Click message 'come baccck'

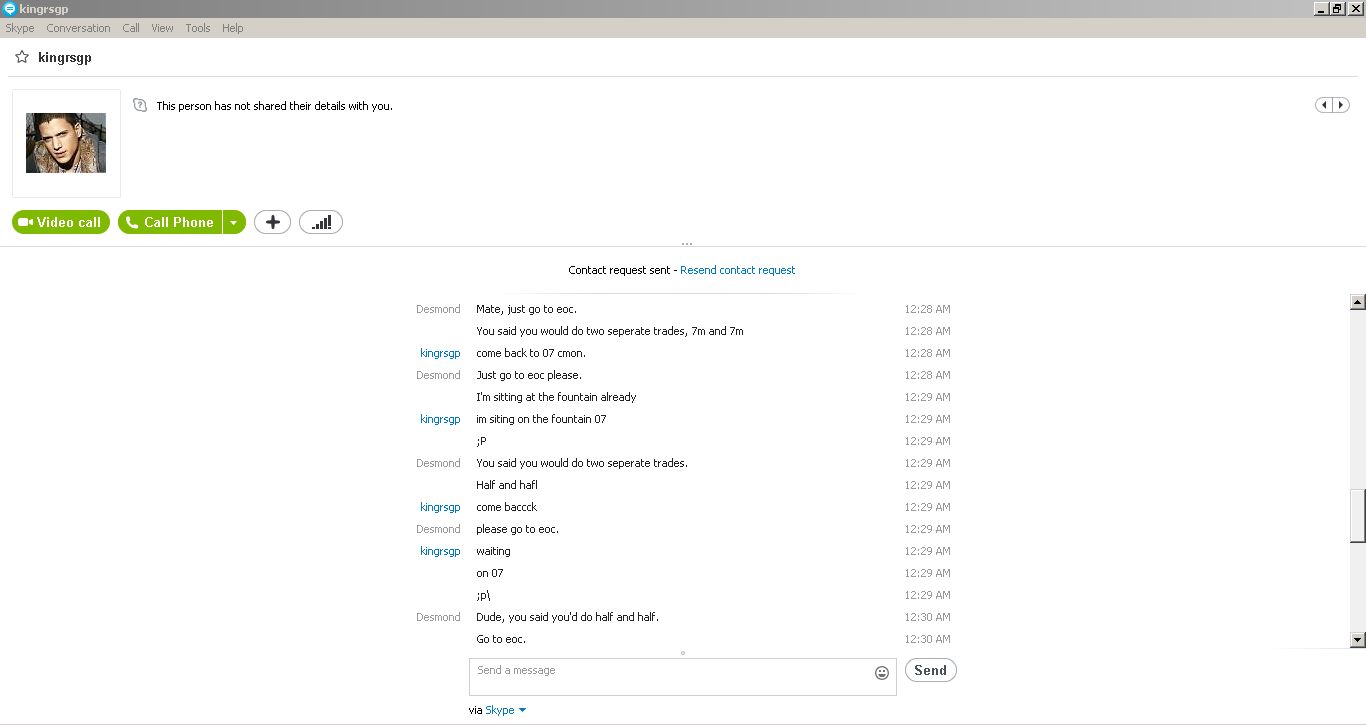pos(507,507)
